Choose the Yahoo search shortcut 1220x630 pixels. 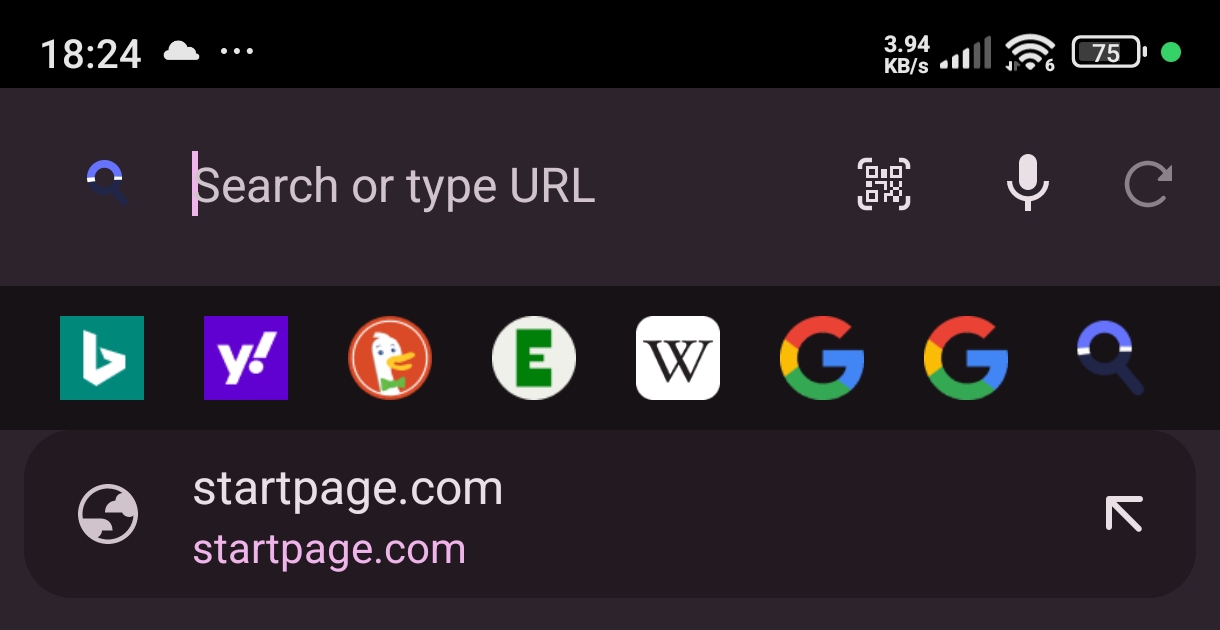[246, 358]
